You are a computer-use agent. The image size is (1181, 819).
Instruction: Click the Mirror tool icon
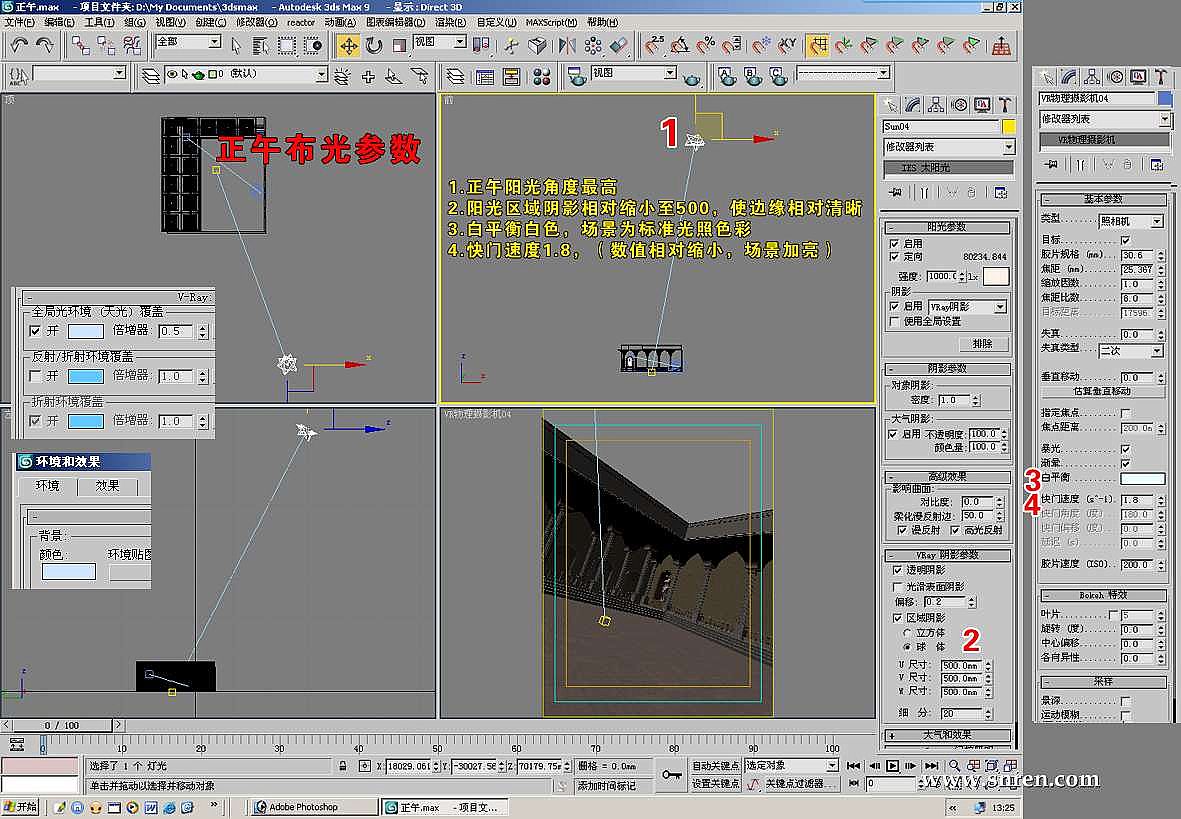568,45
